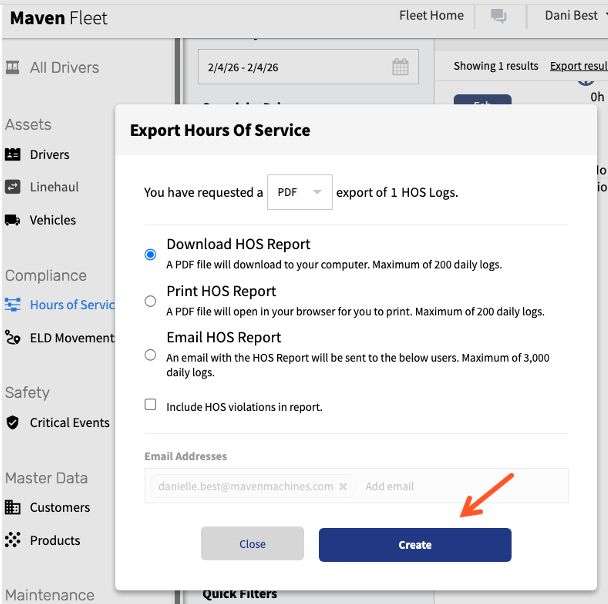Screen dimensions: 608x604
Task: Click the Linehaul sidebar icon
Action: point(13,187)
